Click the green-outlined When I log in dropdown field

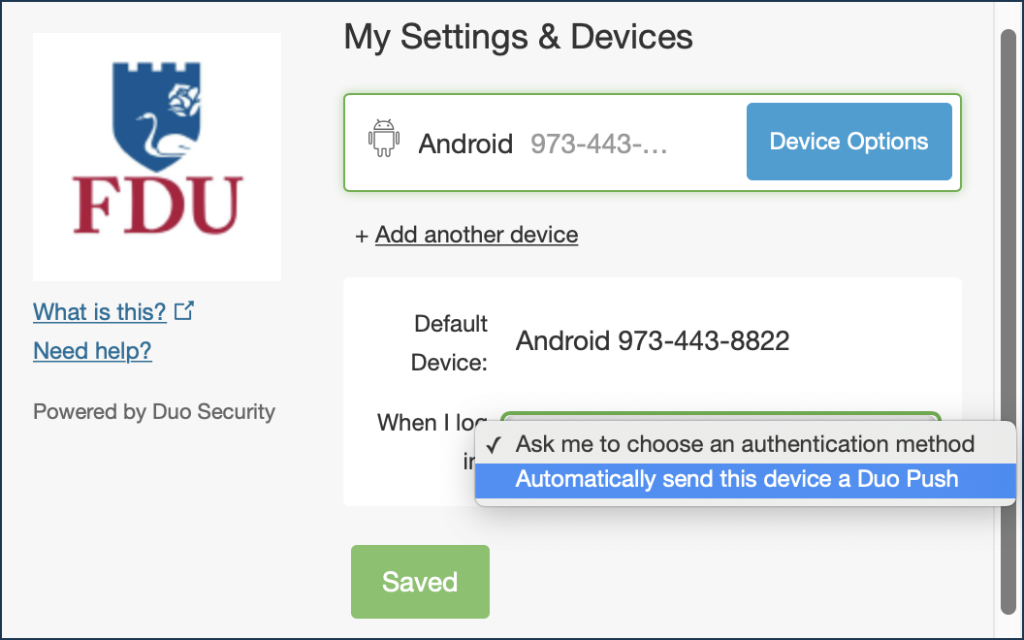click(x=720, y=417)
